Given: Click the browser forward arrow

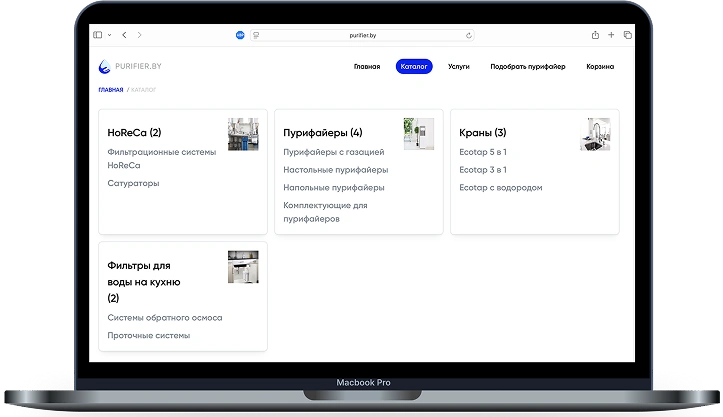Looking at the screenshot, I should click(139, 35).
